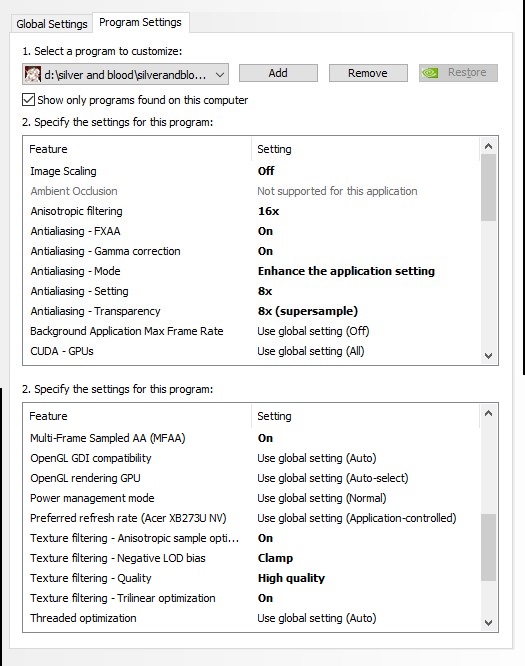The width and height of the screenshot is (525, 666).
Task: Select OpenGL GDI compatibility row
Action: click(252, 458)
